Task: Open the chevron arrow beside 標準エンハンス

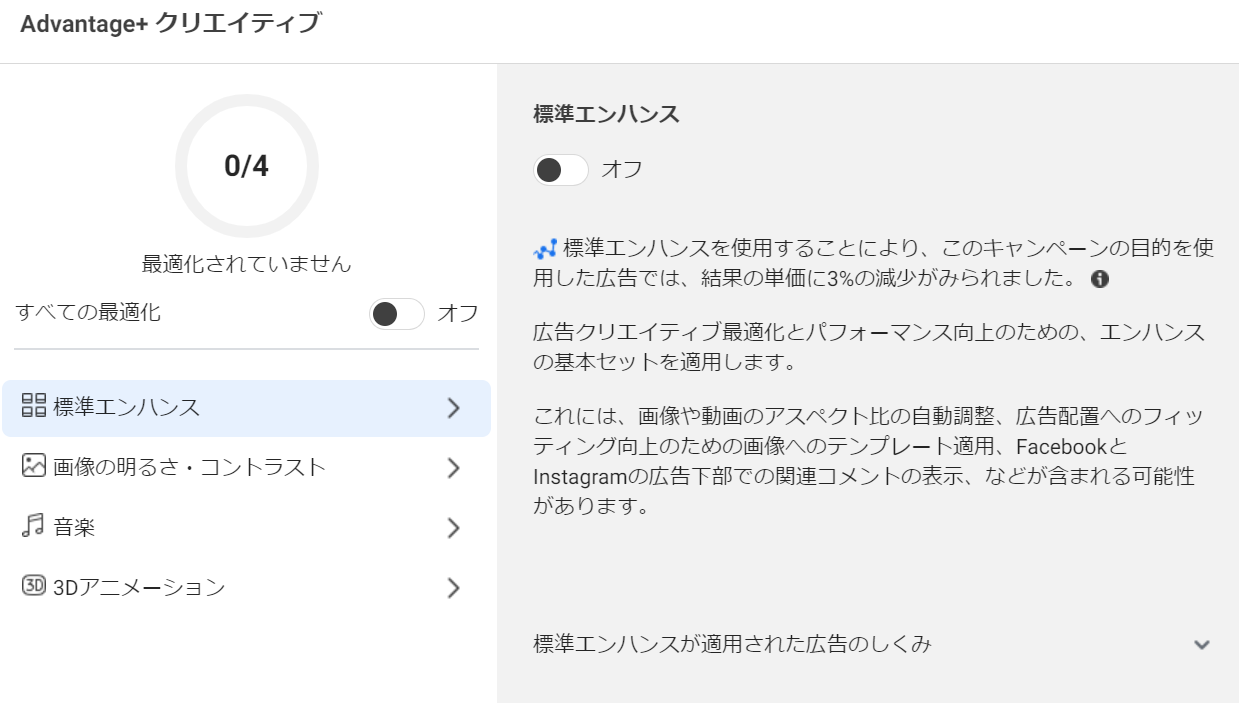Action: tap(453, 407)
